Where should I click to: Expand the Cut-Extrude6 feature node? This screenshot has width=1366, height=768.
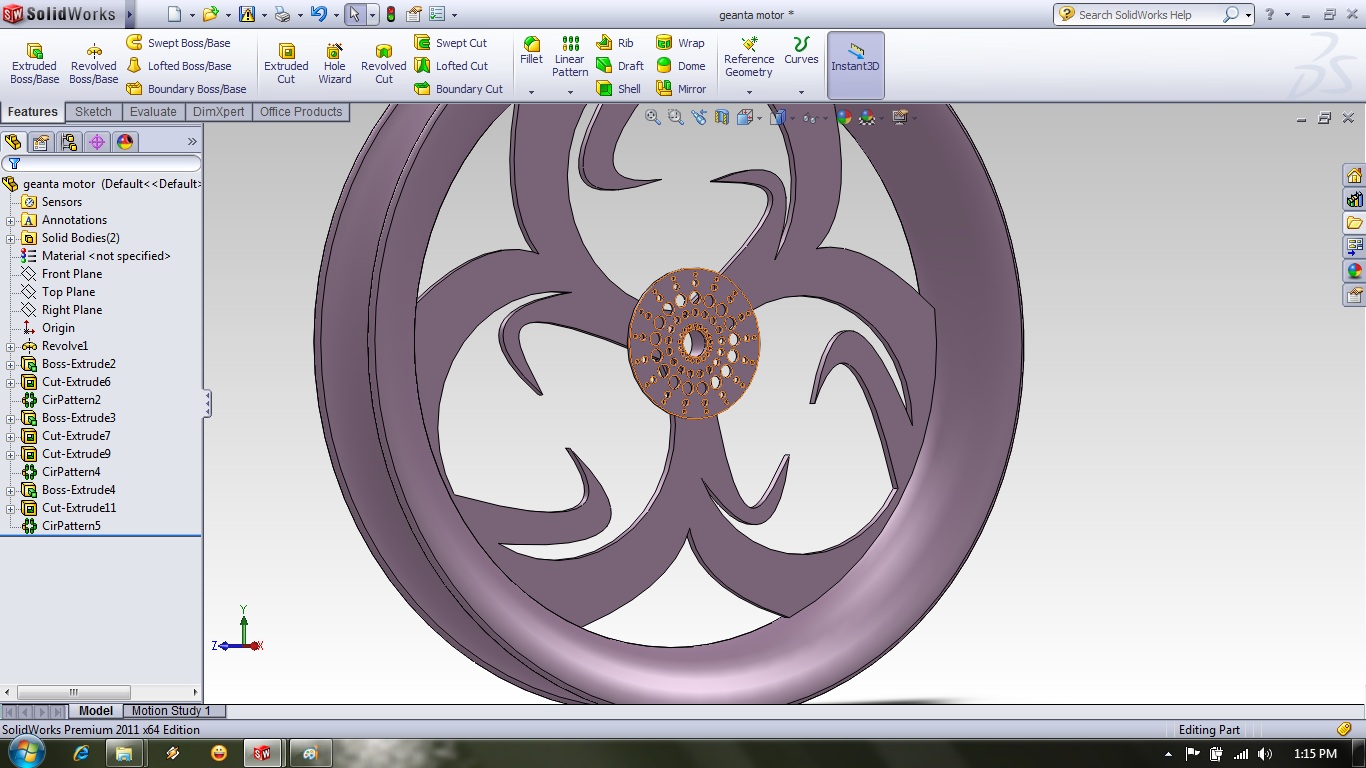point(11,382)
